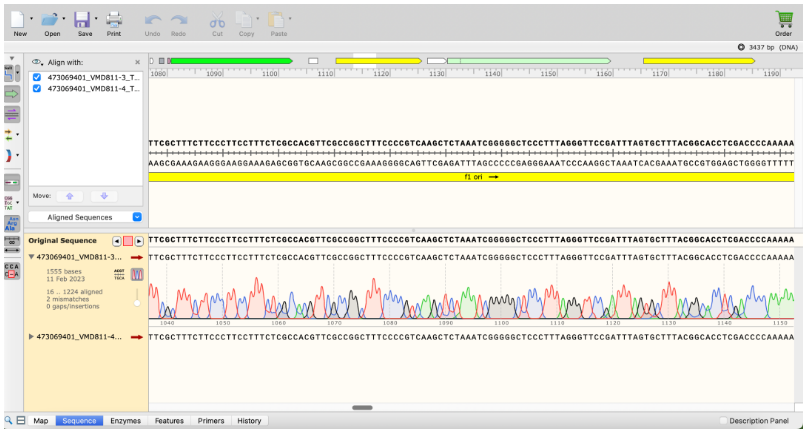Open the enzymes icon side dropdown arrow

pyautogui.click(x=18, y=73)
